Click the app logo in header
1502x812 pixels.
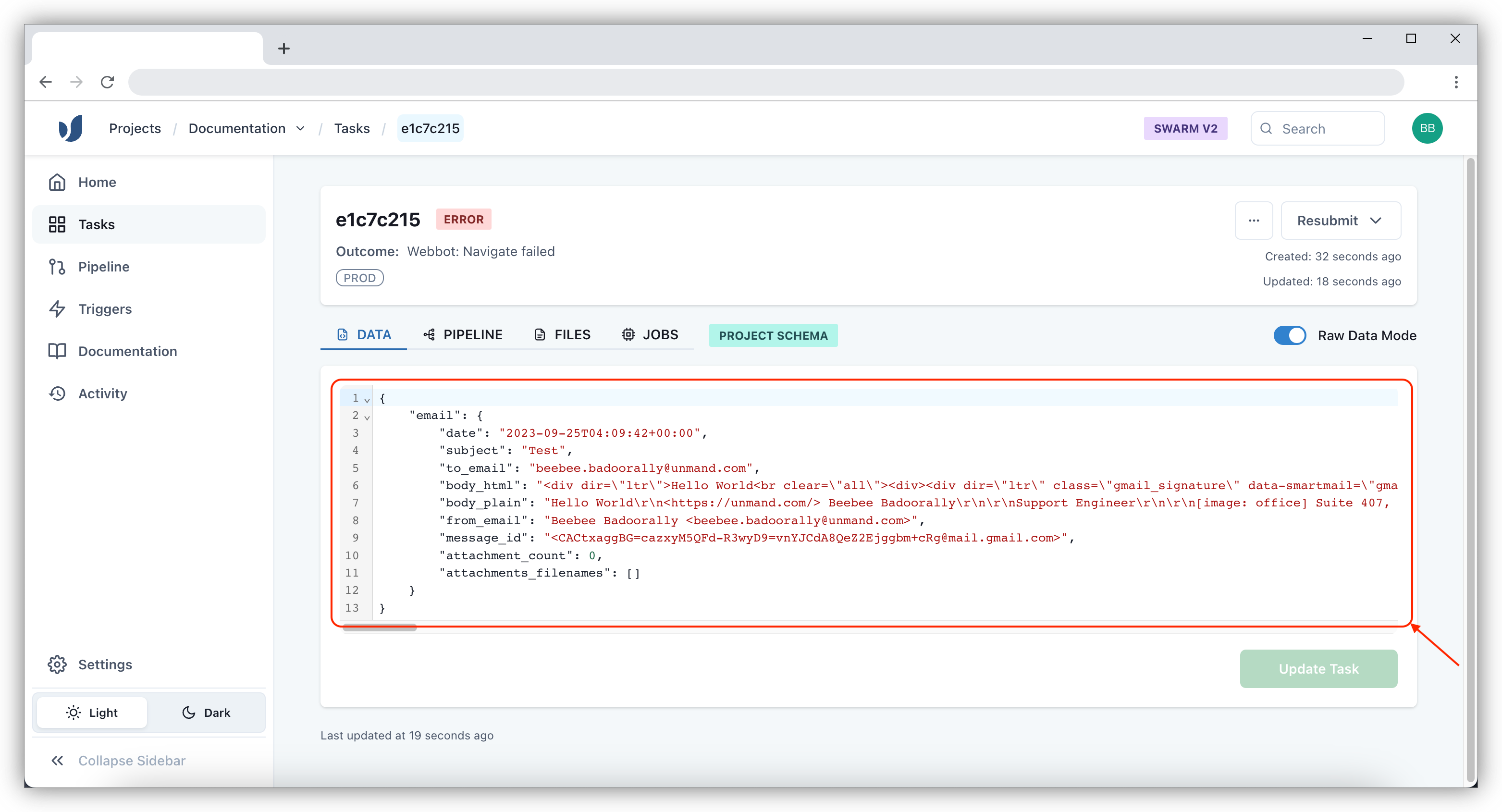pos(71,128)
